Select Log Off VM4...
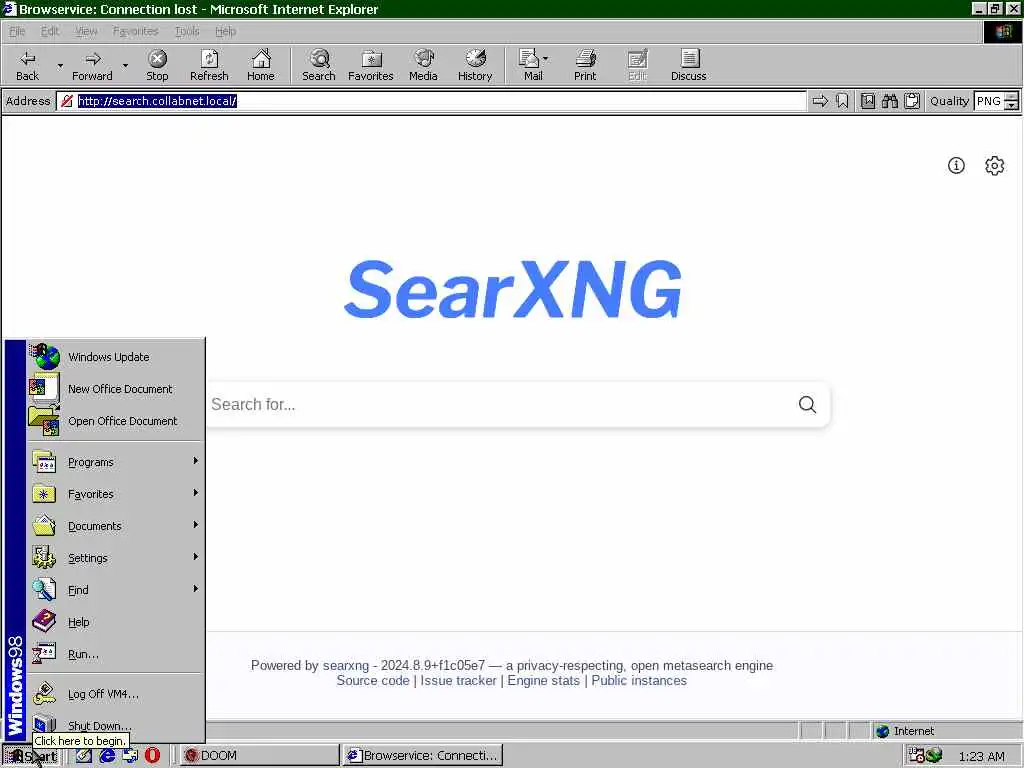Image resolution: width=1024 pixels, height=768 pixels. coord(115,694)
